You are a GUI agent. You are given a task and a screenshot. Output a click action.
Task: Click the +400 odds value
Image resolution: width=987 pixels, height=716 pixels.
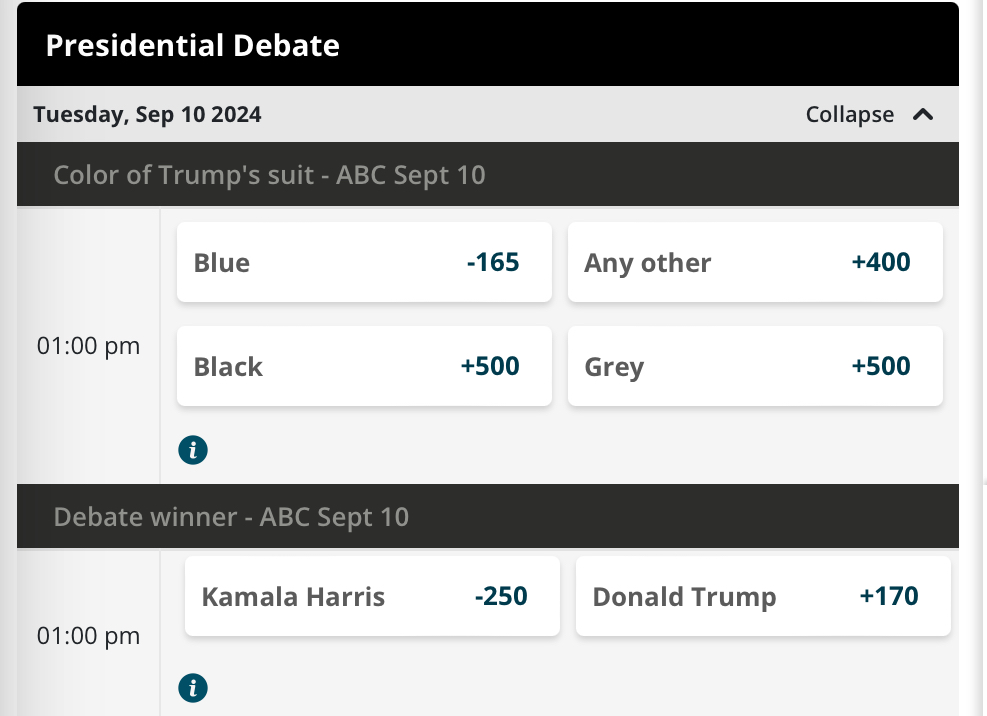tap(881, 262)
